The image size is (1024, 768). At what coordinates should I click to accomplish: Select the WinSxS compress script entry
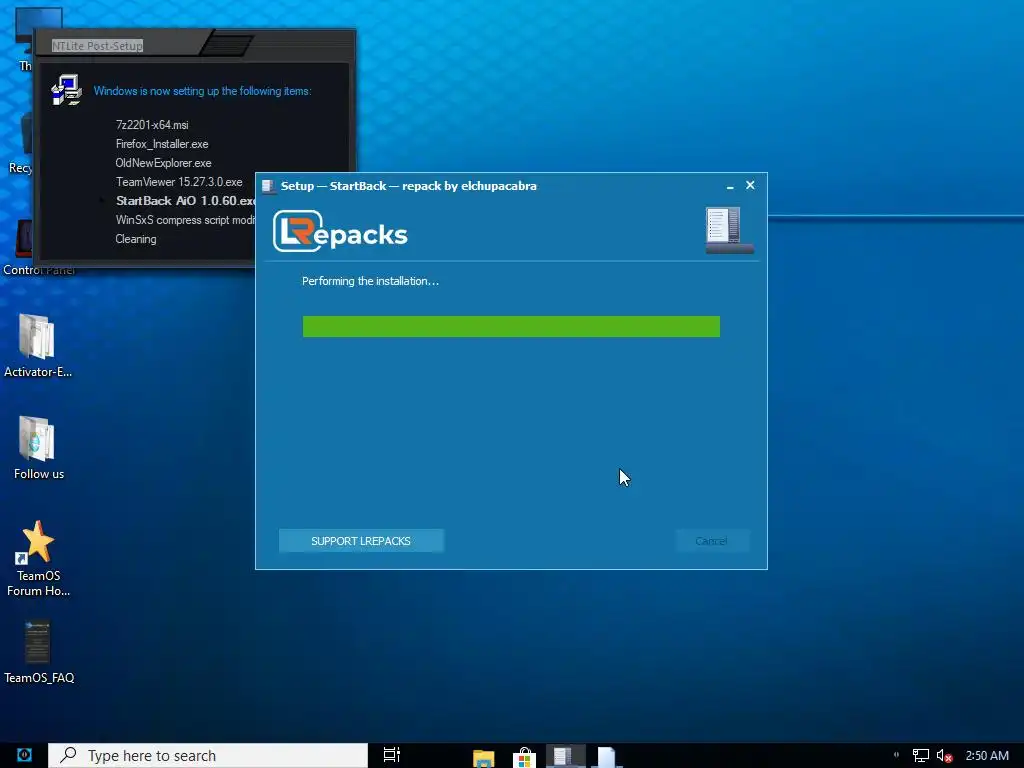click(x=185, y=220)
